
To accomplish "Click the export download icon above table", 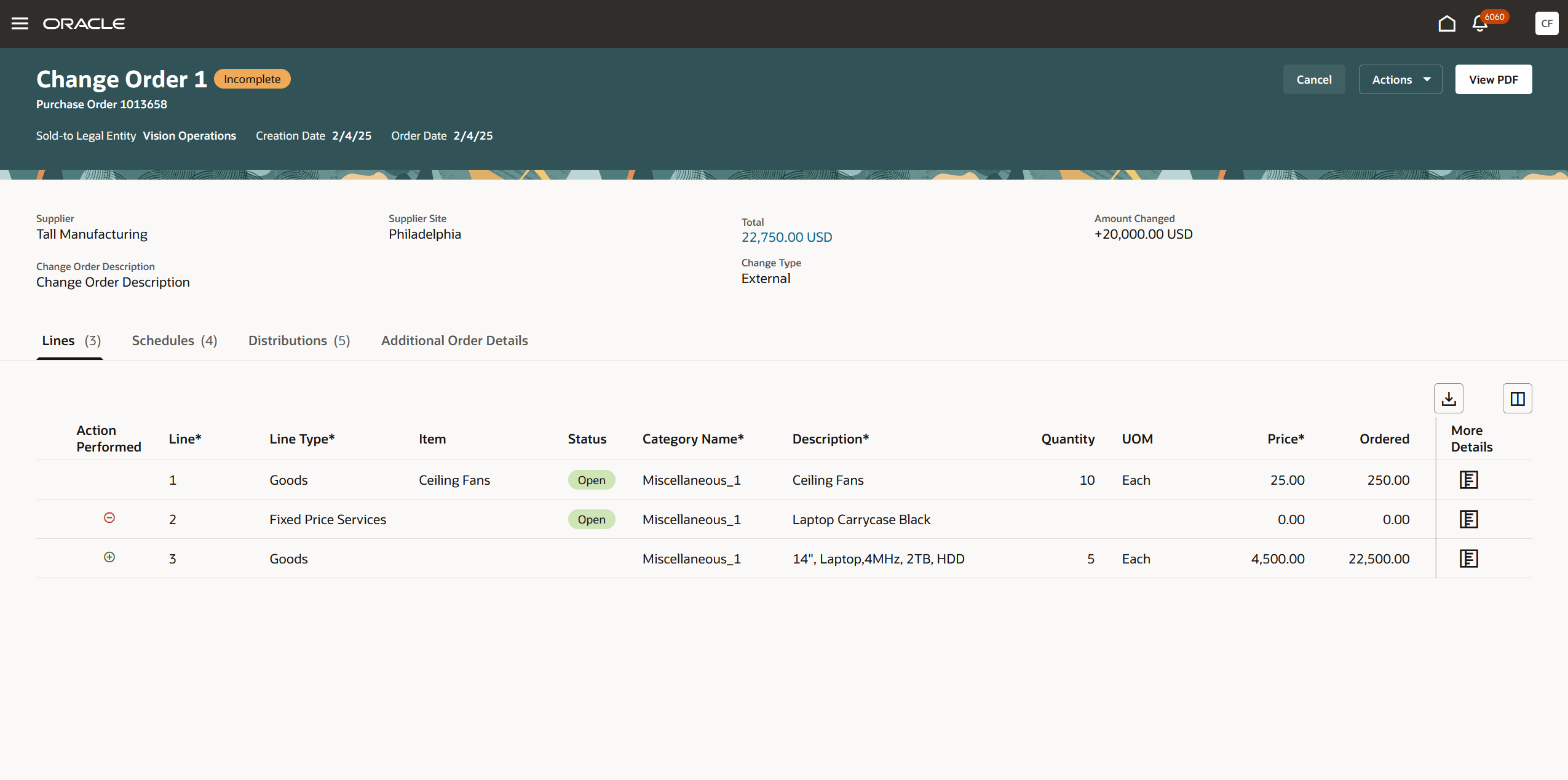I will [x=1448, y=399].
